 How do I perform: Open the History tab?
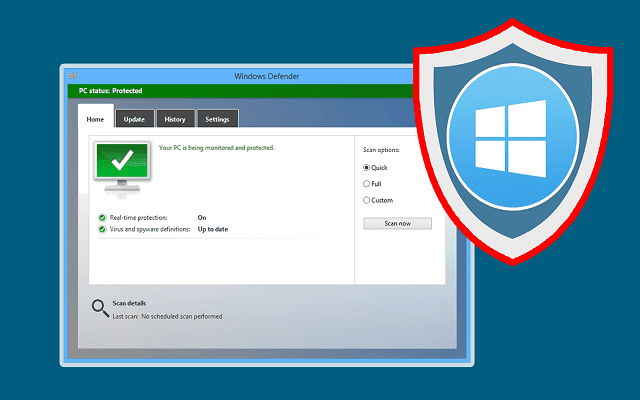tap(175, 119)
